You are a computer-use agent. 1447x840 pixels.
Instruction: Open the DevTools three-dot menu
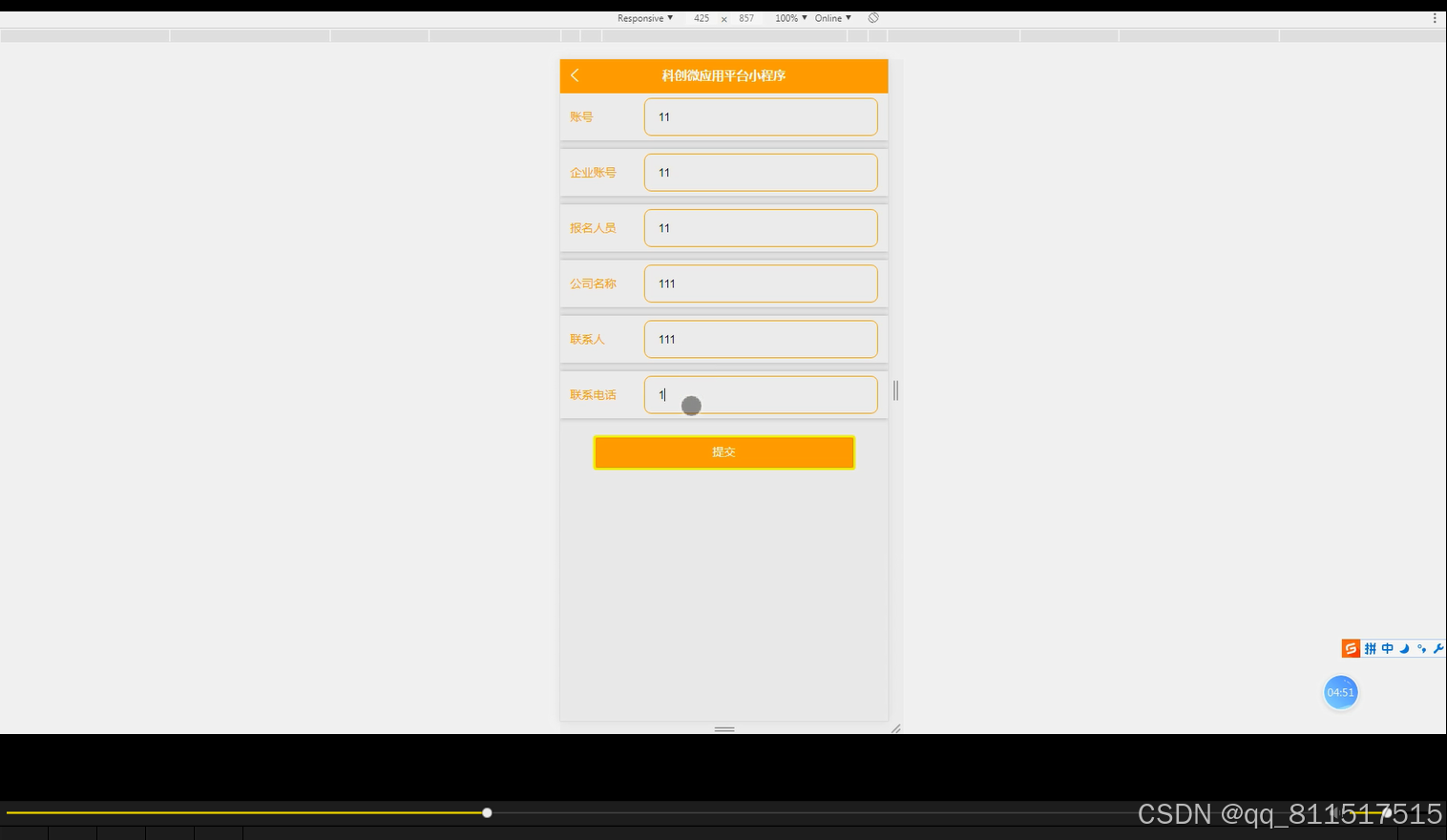point(1434,18)
